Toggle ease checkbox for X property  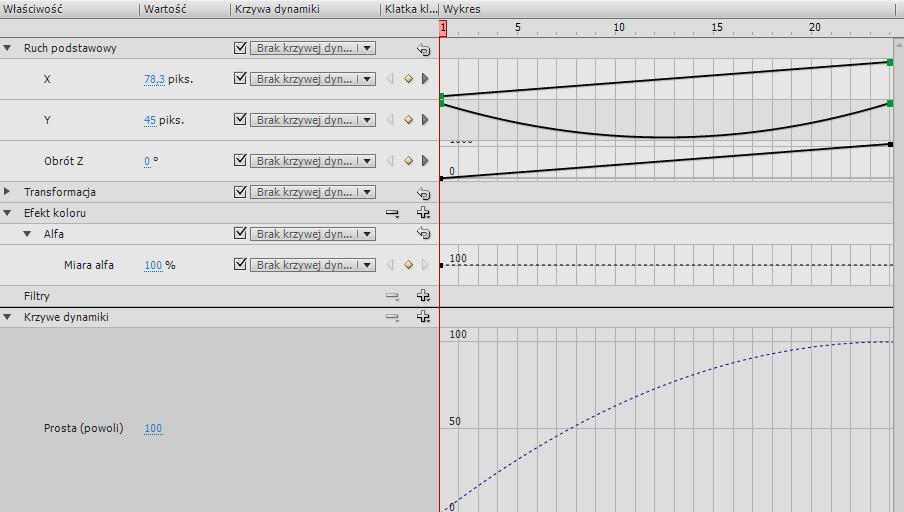240,78
